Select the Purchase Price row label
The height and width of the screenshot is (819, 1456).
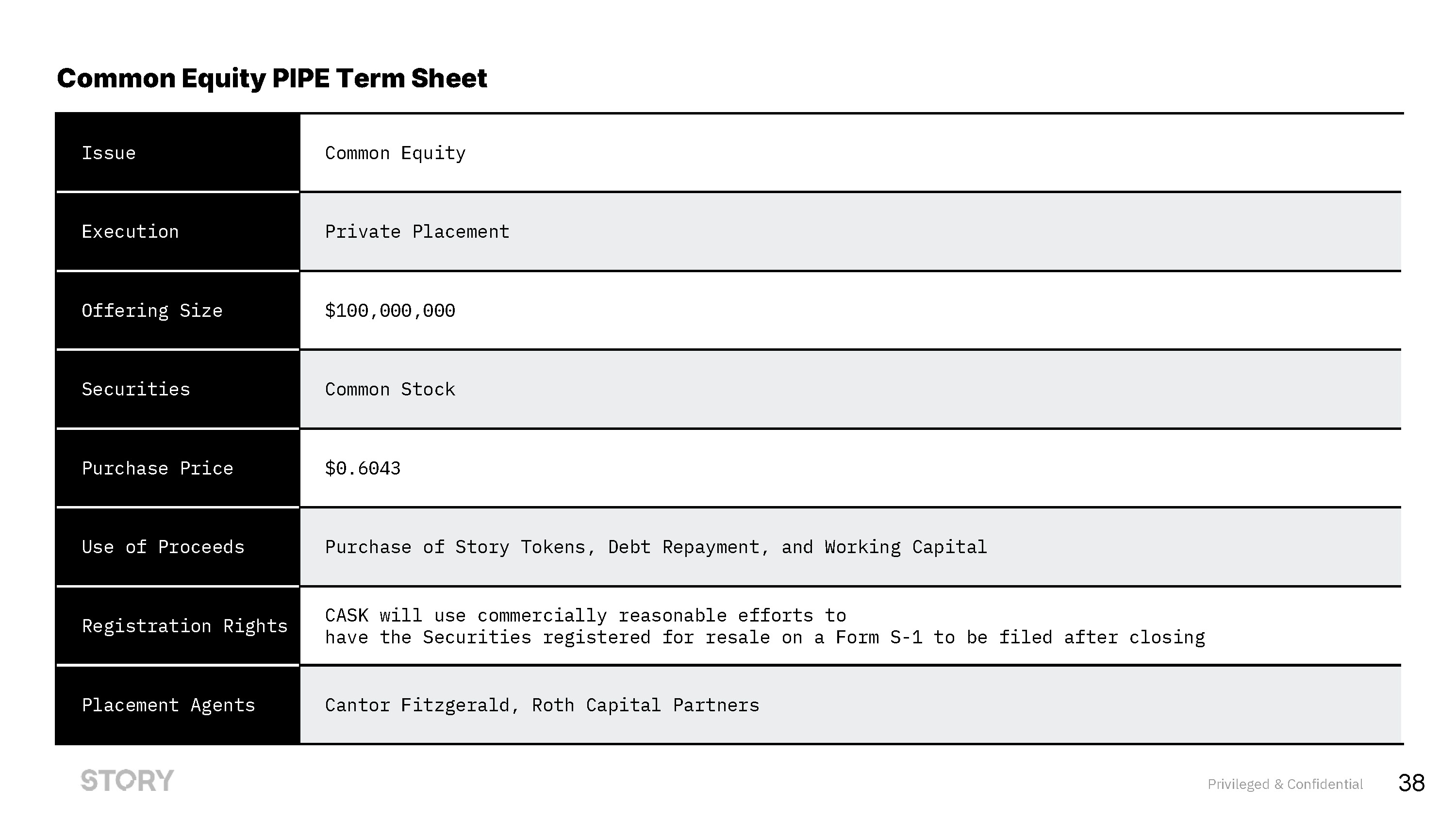point(157,469)
